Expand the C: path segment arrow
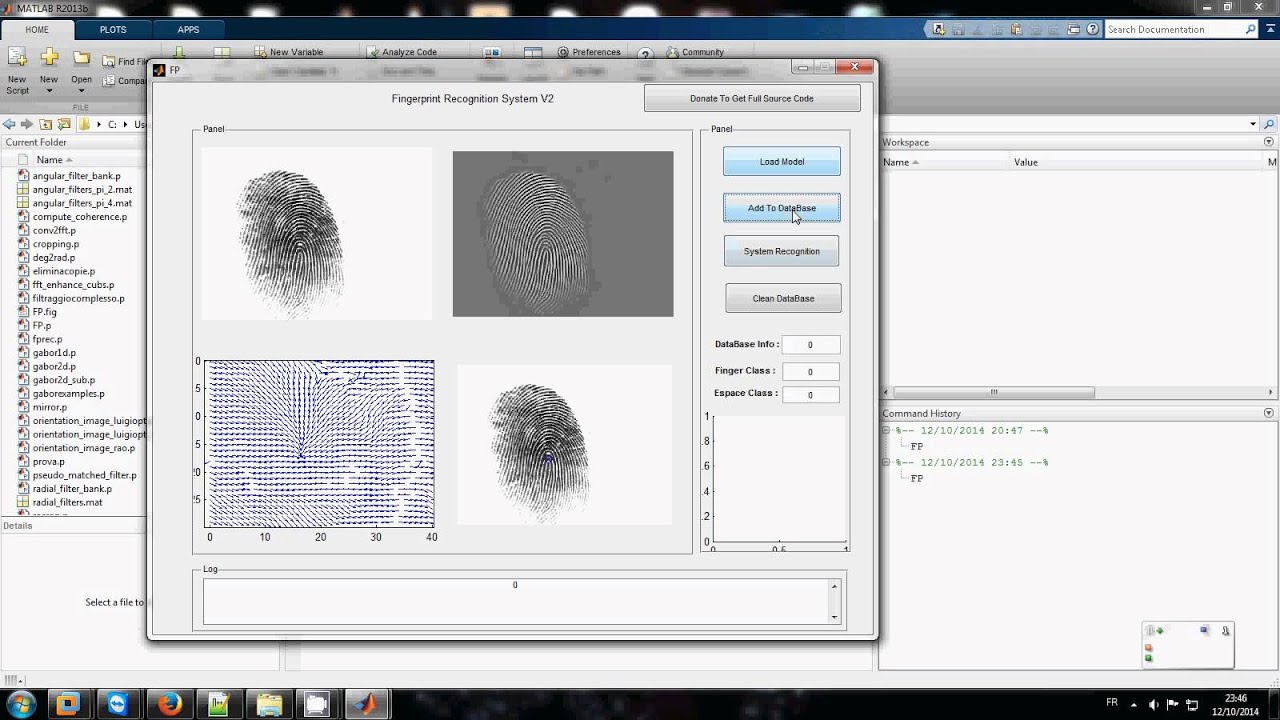 (x=125, y=125)
